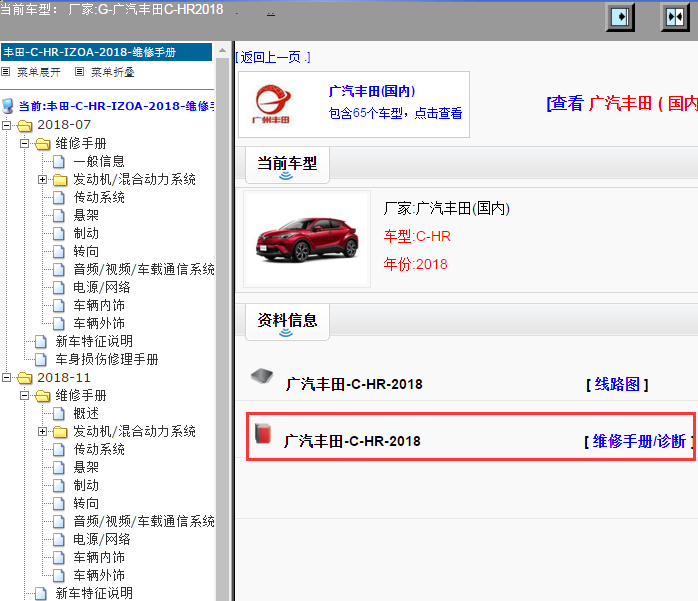Viewport: 698px width, 601px height.
Task: Collapse the 2018-07 tree node
Action: tap(6, 125)
